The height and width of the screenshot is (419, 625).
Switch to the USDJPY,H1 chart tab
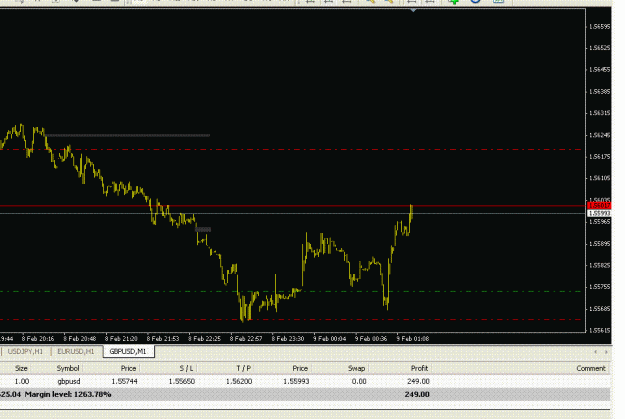coord(25,351)
